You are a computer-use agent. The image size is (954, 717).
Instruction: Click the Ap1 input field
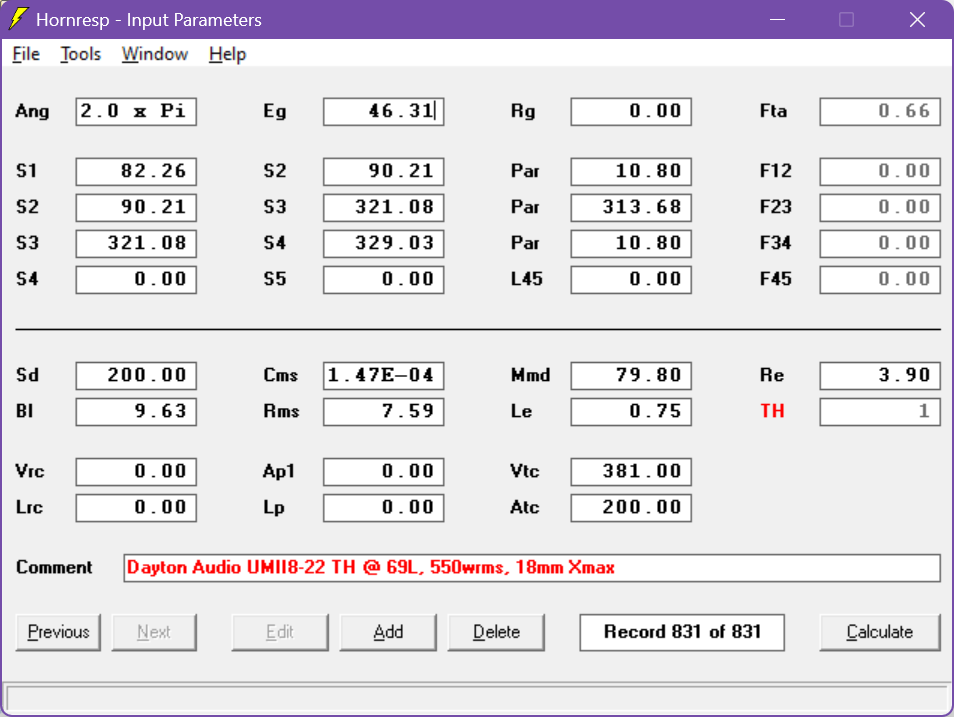[384, 472]
